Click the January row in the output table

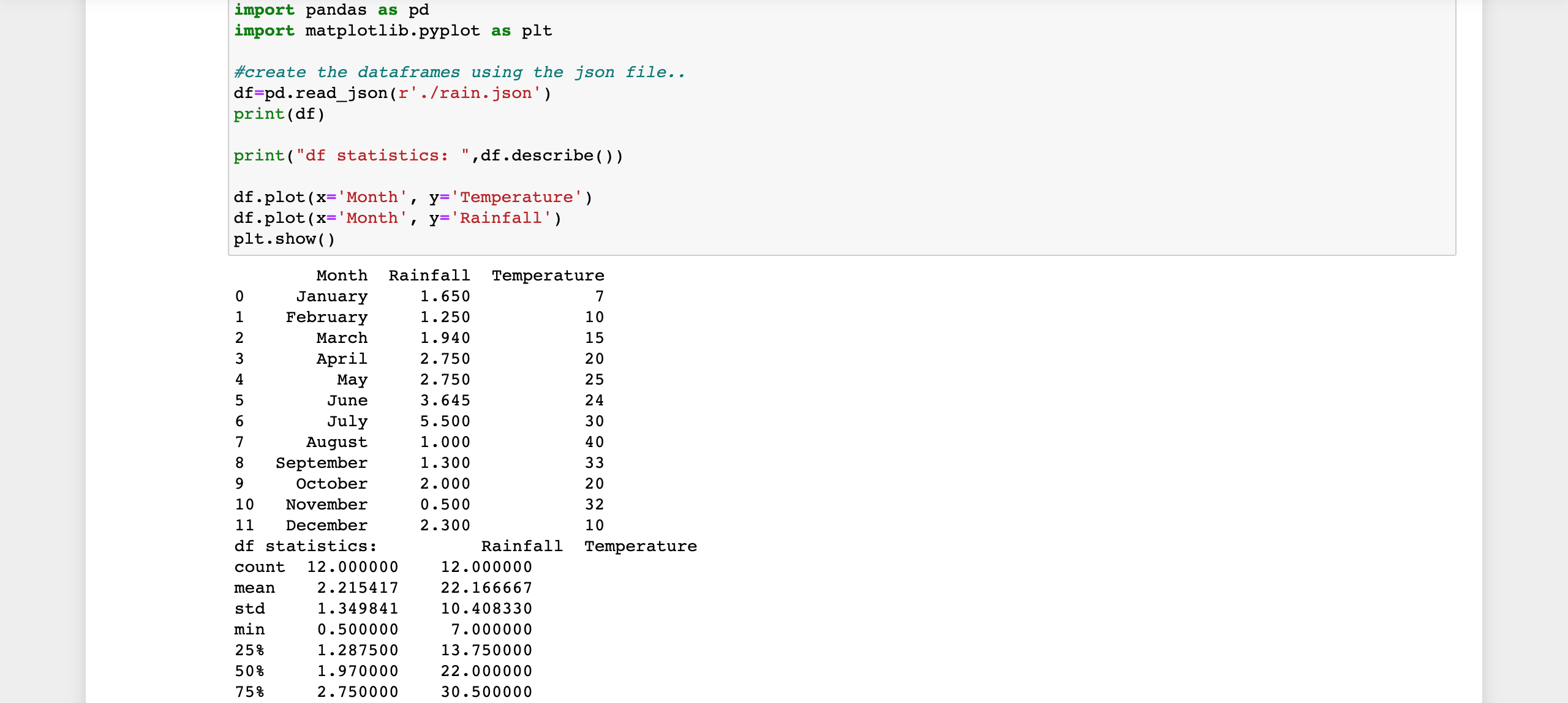(332, 296)
